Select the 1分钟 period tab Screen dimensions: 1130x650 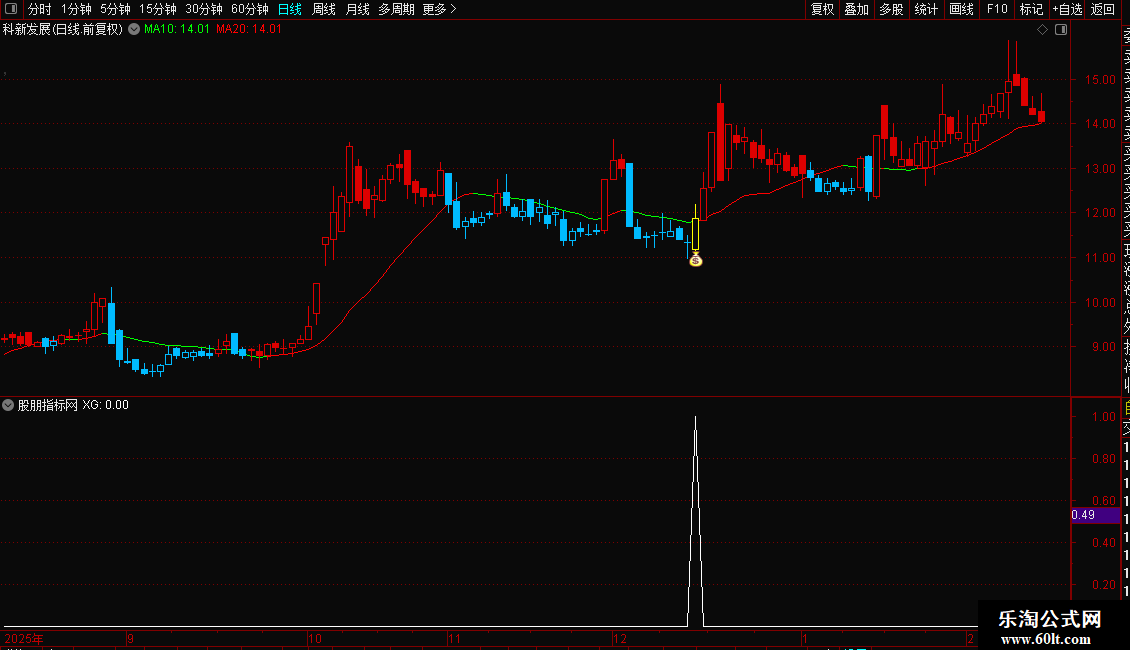tap(76, 9)
